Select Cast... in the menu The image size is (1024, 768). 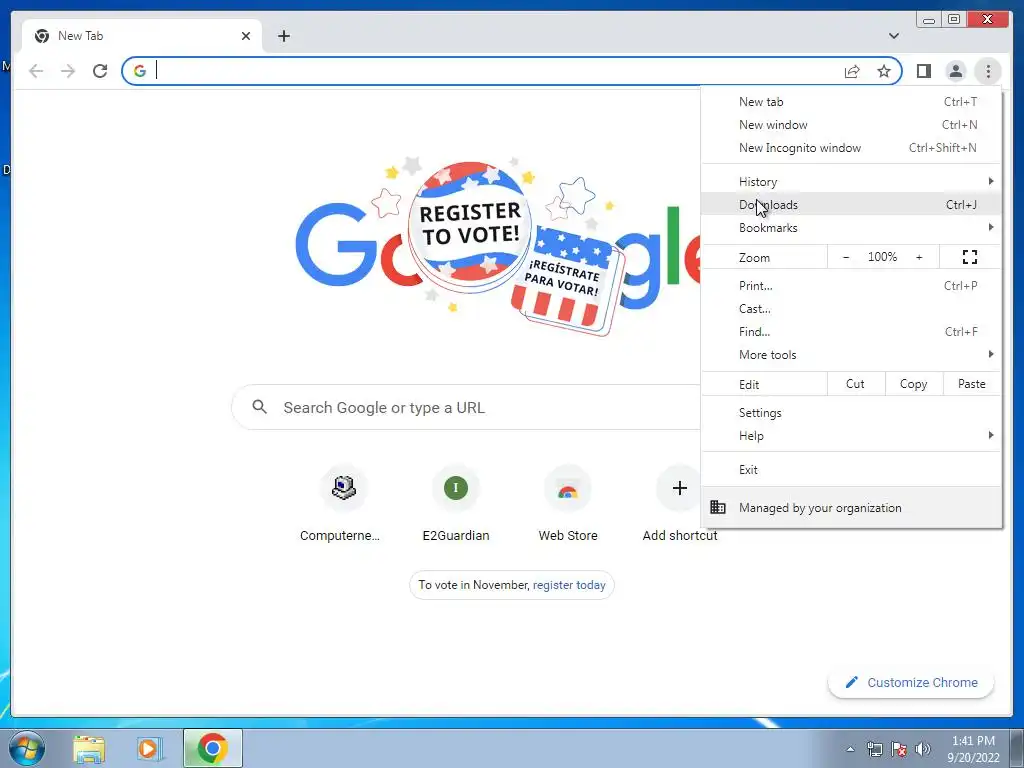(x=851, y=308)
